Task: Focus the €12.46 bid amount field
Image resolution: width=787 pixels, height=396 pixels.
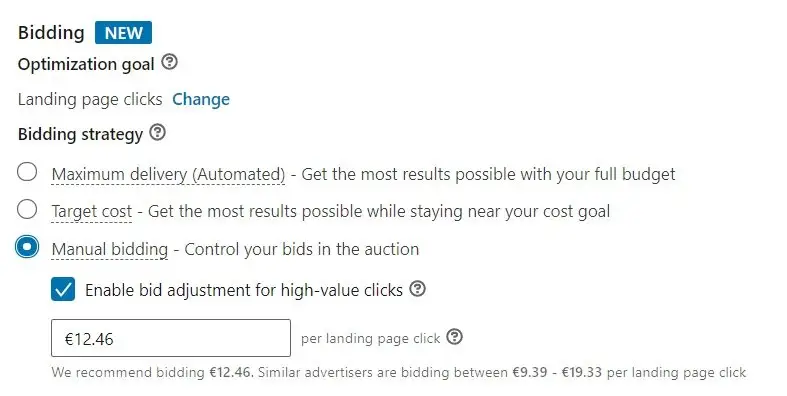Action: pyautogui.click(x=171, y=338)
